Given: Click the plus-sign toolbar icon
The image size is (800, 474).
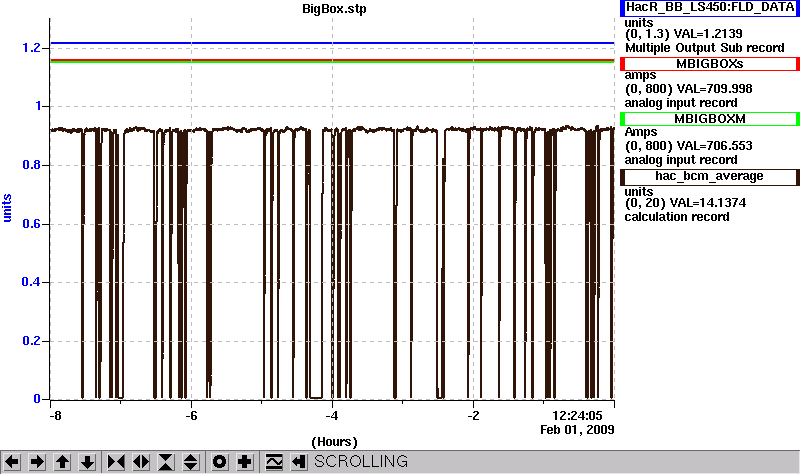Looking at the screenshot, I should [x=245, y=462].
